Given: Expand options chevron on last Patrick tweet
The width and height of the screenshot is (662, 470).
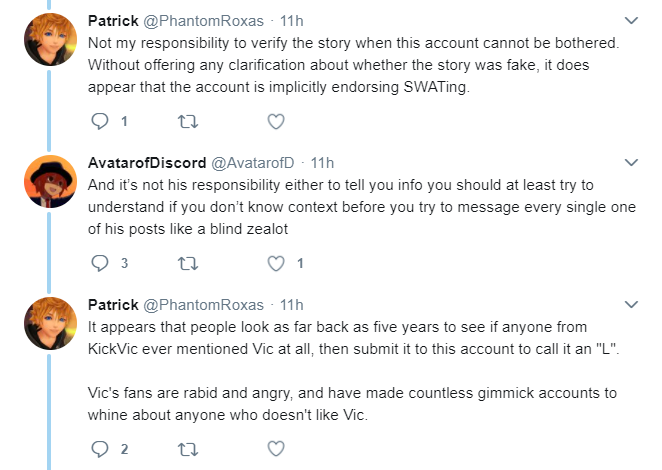Looking at the screenshot, I should 631,304.
